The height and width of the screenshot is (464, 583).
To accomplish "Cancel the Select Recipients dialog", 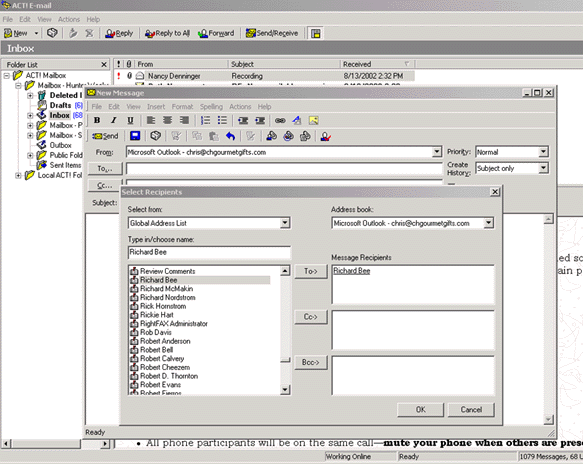I will (x=471, y=409).
